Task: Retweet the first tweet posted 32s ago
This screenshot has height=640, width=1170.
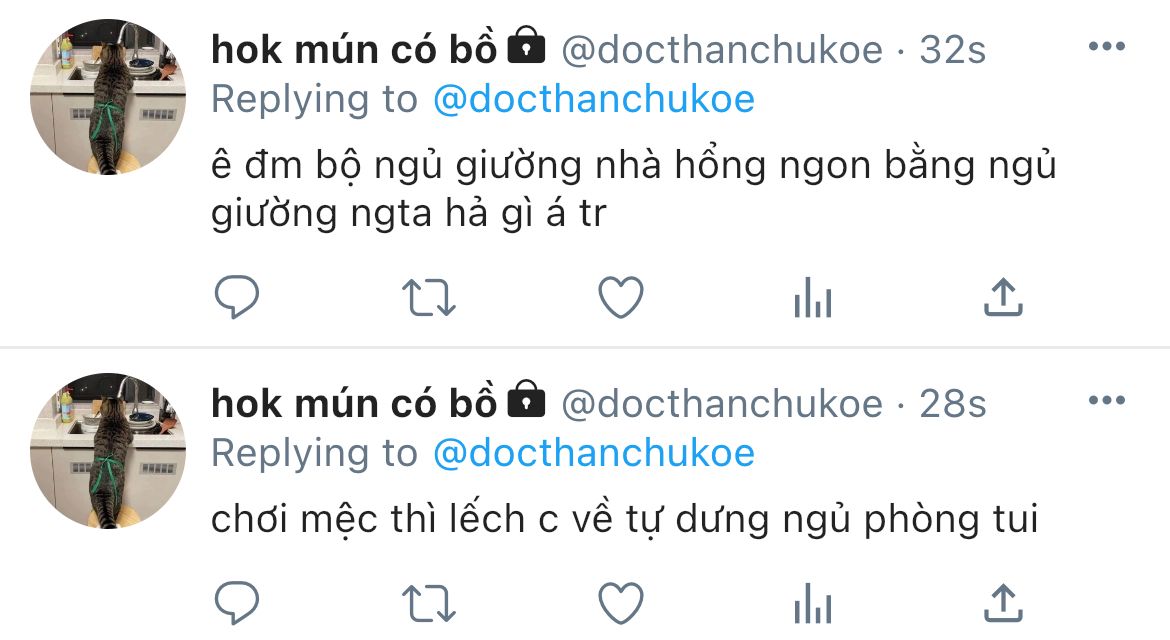Action: (x=428, y=297)
